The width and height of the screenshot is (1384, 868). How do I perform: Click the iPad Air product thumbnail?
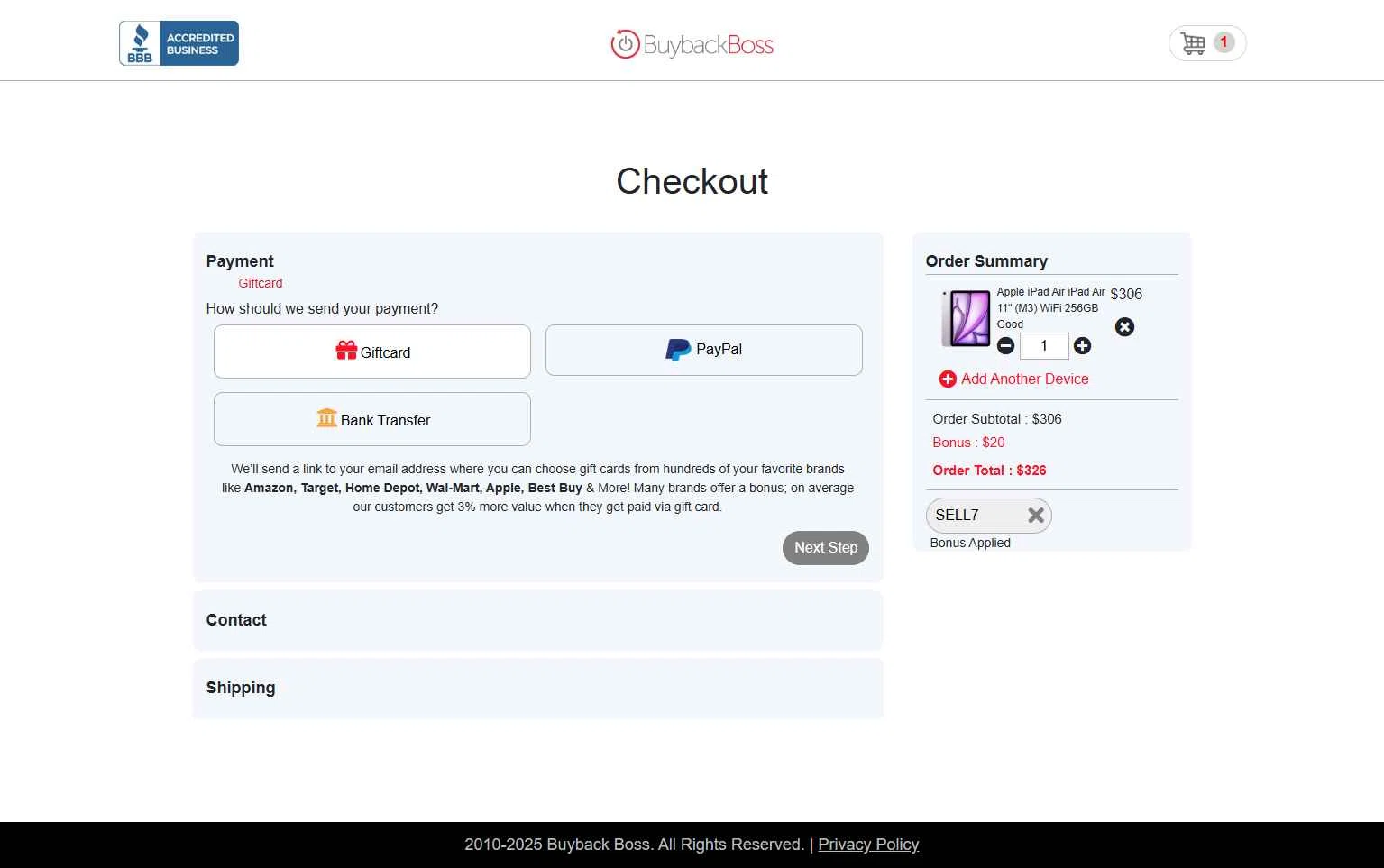[966, 318]
